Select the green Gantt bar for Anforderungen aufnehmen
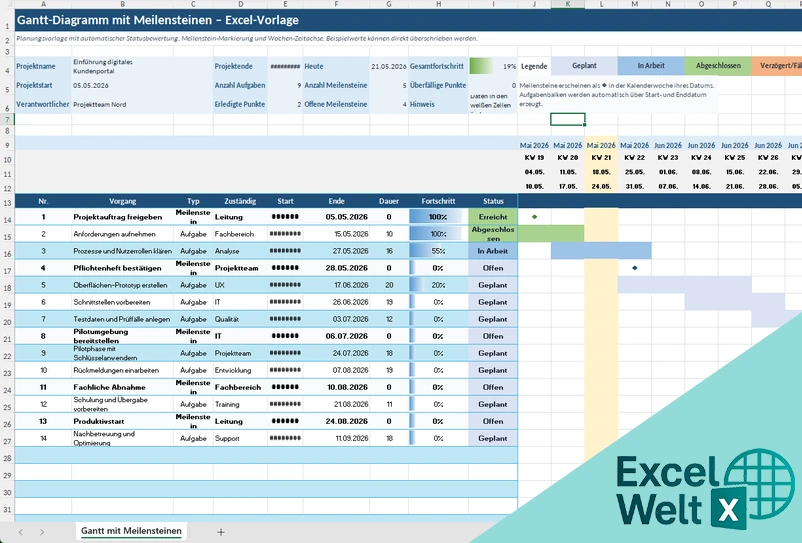Screen dimensions: 802x543 551,234
